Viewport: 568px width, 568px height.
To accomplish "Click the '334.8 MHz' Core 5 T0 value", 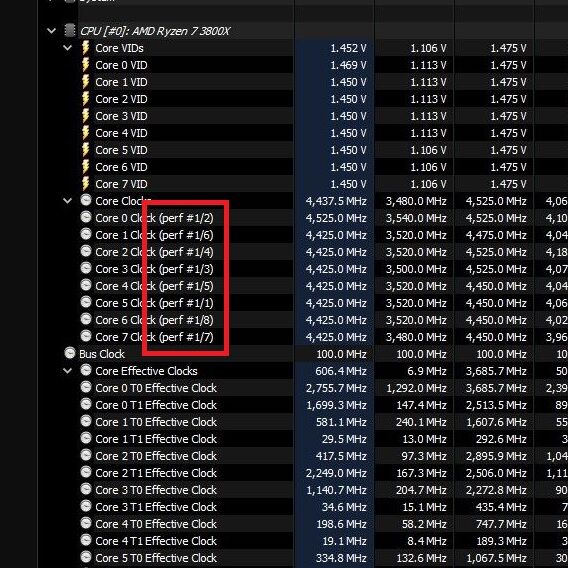I will (341, 558).
